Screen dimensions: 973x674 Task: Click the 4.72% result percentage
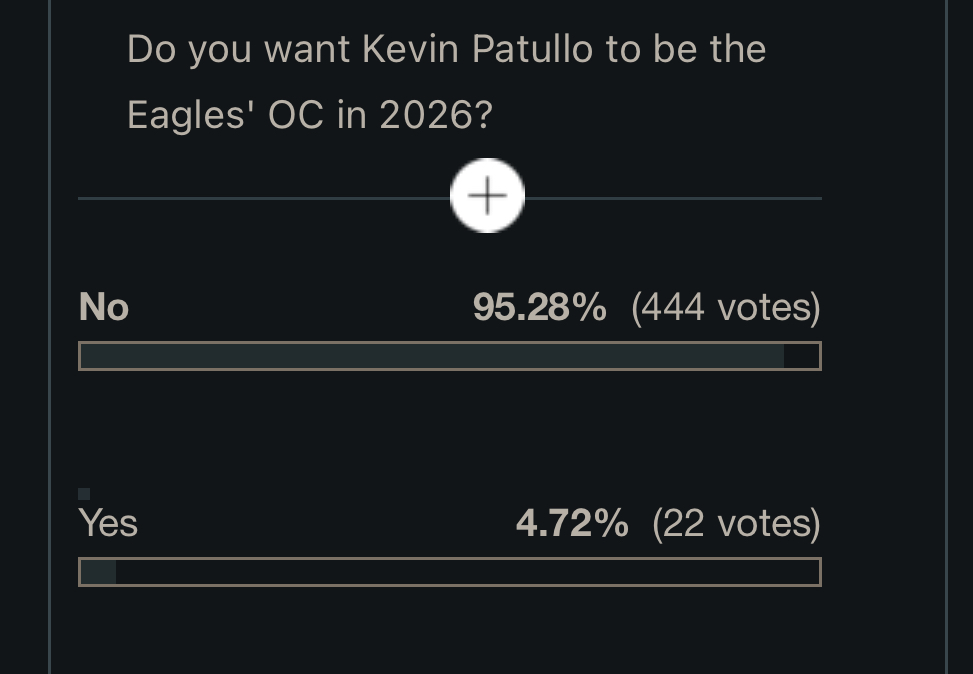(x=572, y=523)
